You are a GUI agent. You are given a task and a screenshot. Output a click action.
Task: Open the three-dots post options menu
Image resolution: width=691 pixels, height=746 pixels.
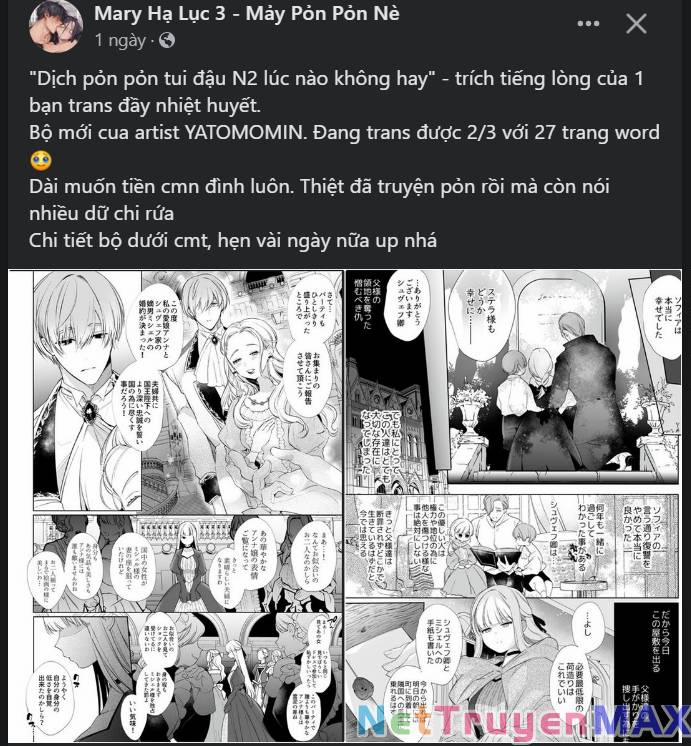point(588,24)
